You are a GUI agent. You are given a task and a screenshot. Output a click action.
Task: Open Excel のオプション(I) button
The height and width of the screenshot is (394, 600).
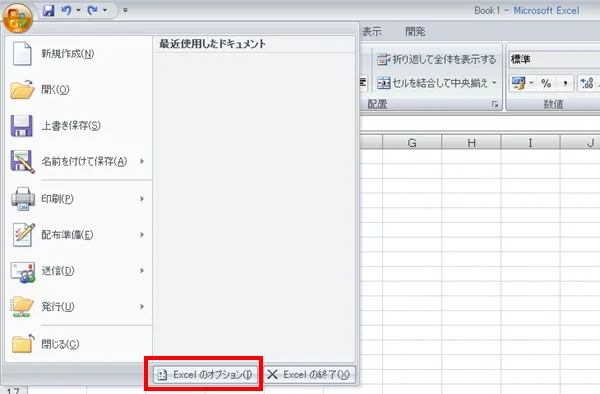point(205,374)
